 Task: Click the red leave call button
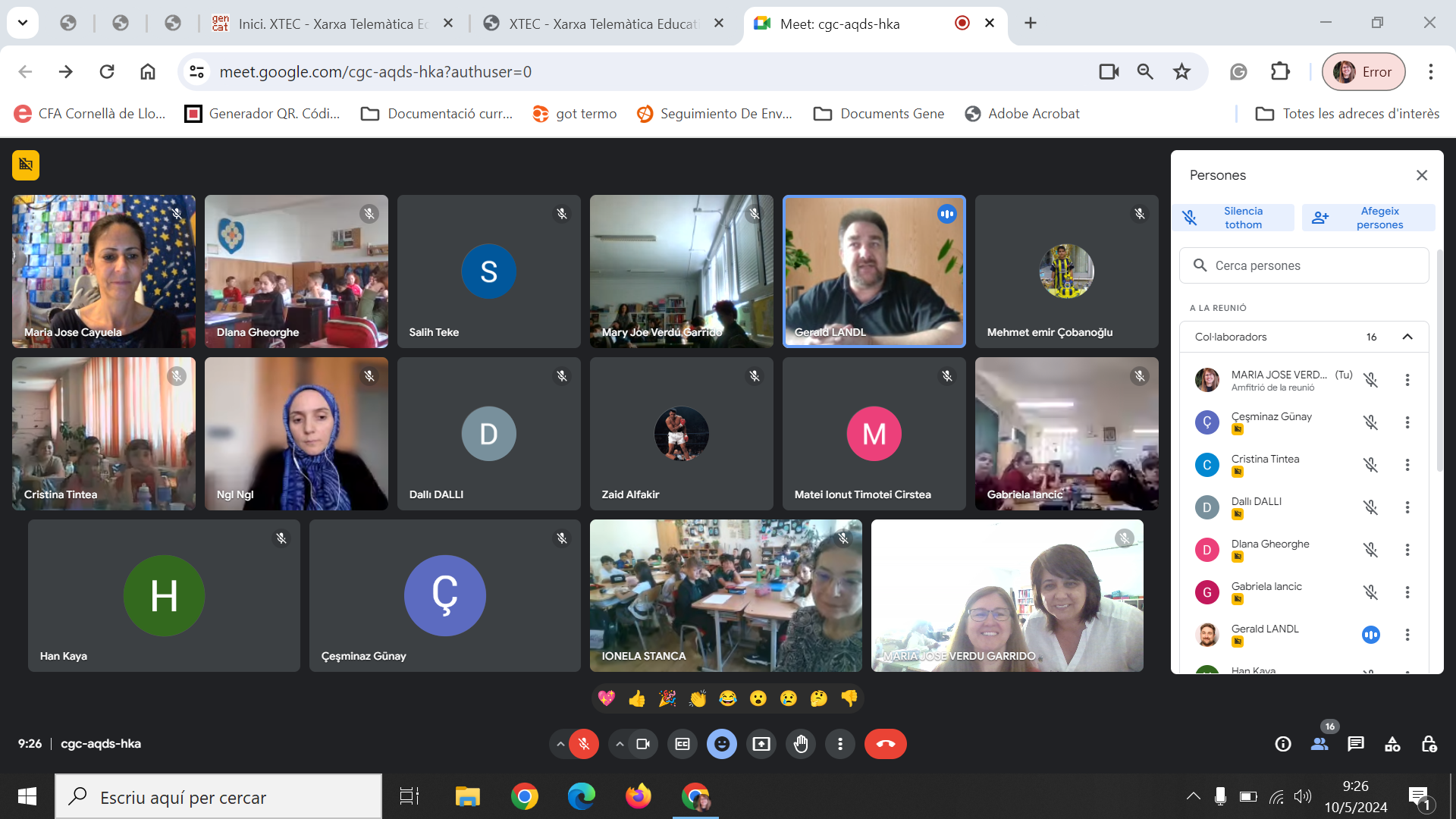point(885,744)
